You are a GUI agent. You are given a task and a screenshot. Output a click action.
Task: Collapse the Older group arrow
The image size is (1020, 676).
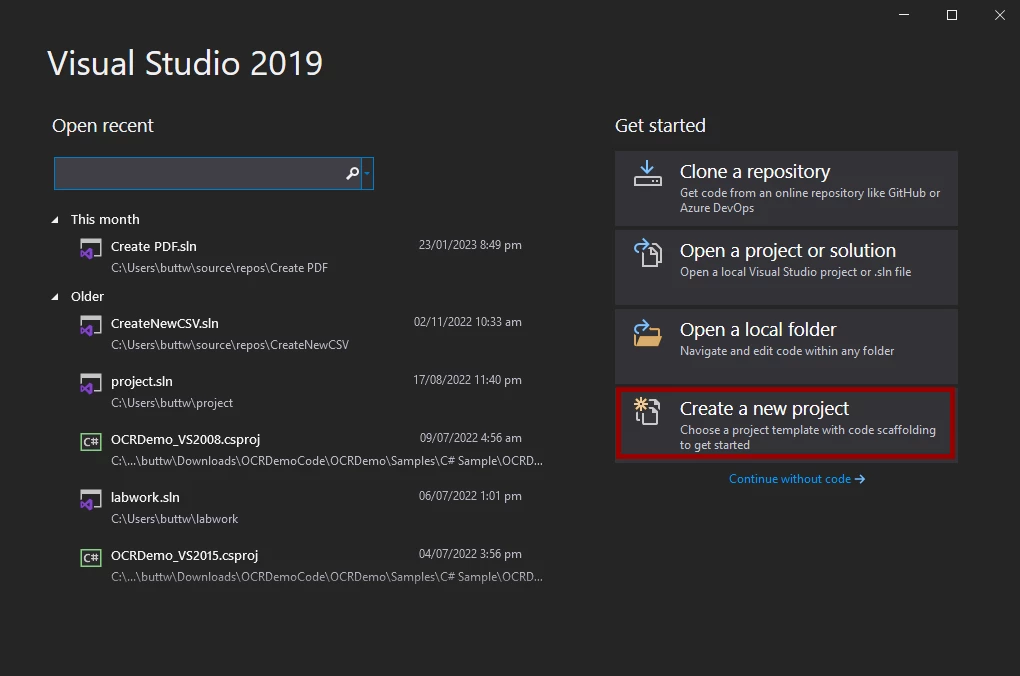point(56,297)
